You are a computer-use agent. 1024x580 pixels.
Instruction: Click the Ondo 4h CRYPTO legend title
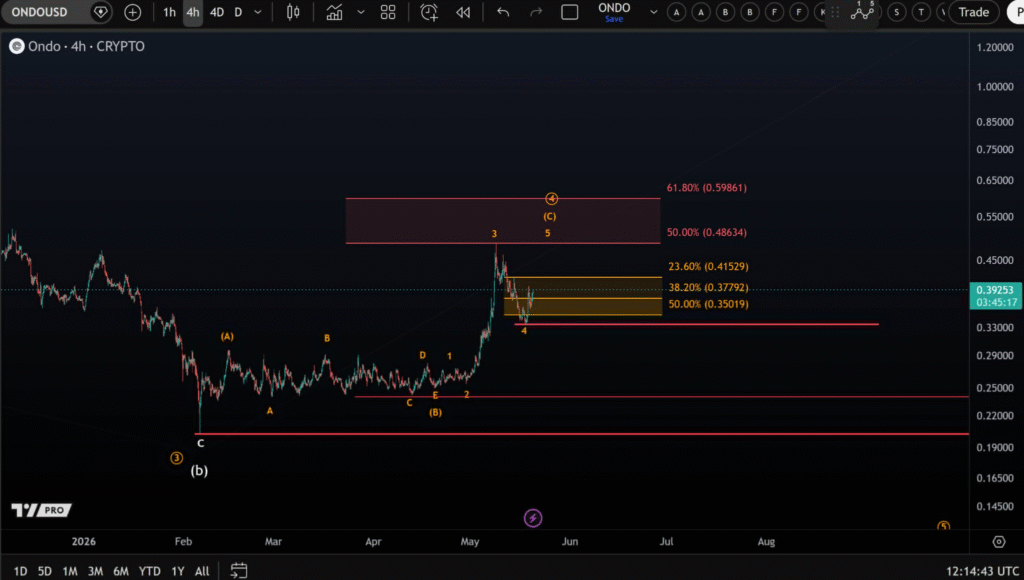86,46
